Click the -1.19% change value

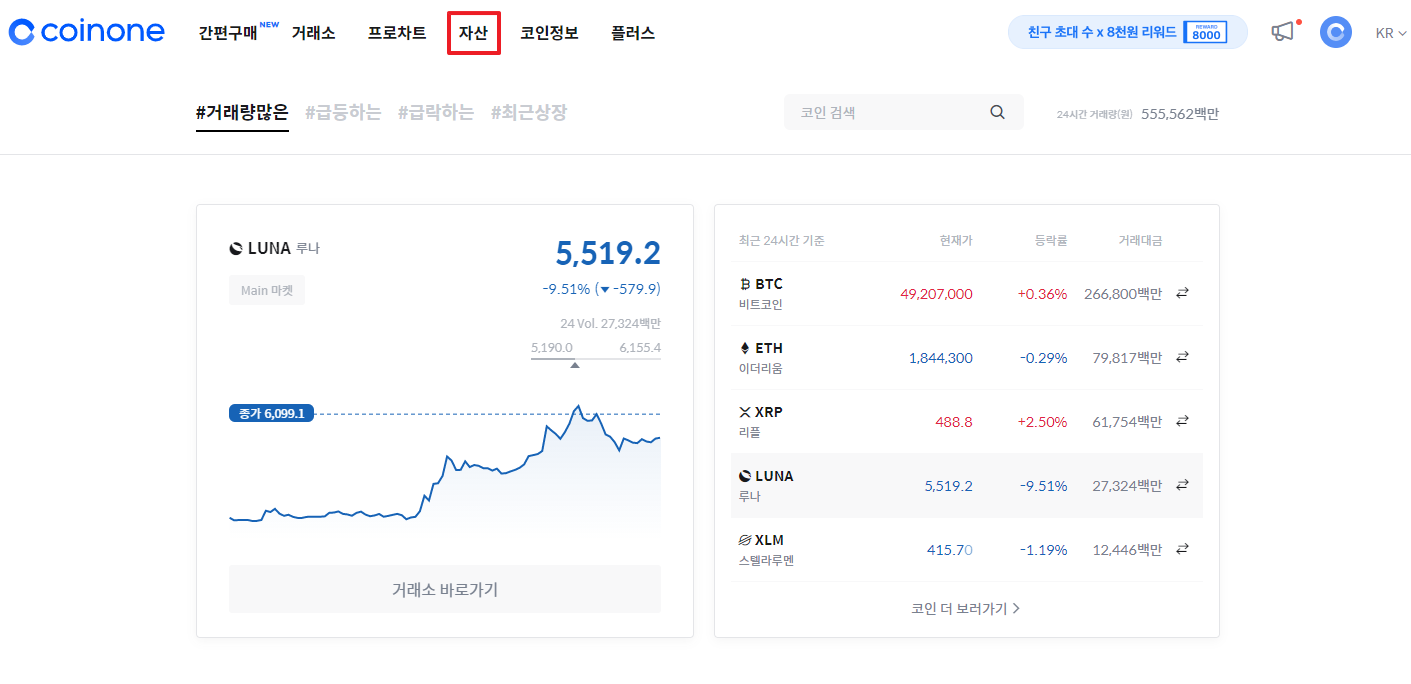tap(1043, 550)
